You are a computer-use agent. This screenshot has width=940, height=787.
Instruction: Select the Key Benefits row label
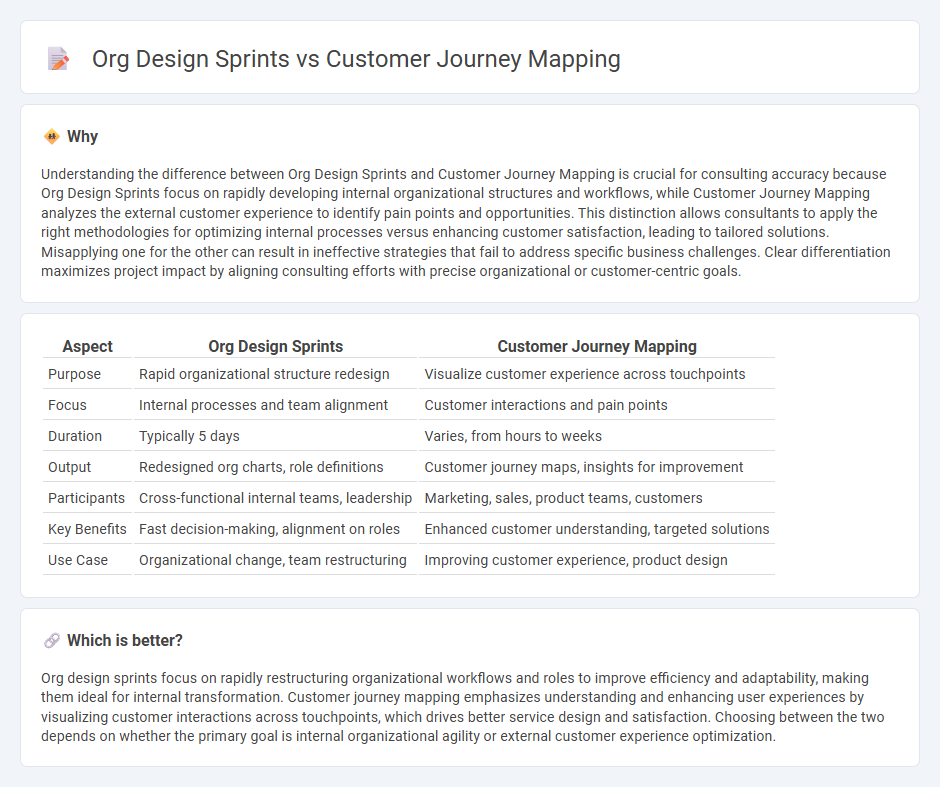click(x=87, y=529)
